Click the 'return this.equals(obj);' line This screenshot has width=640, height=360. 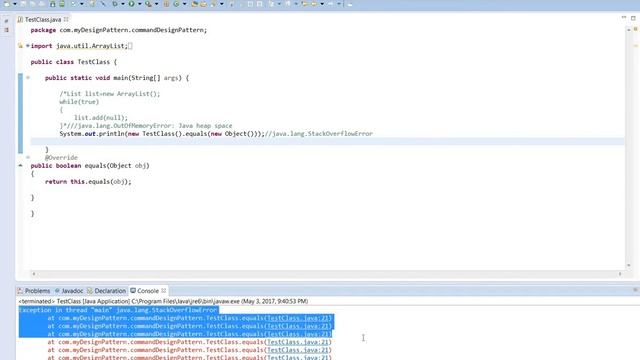88,182
